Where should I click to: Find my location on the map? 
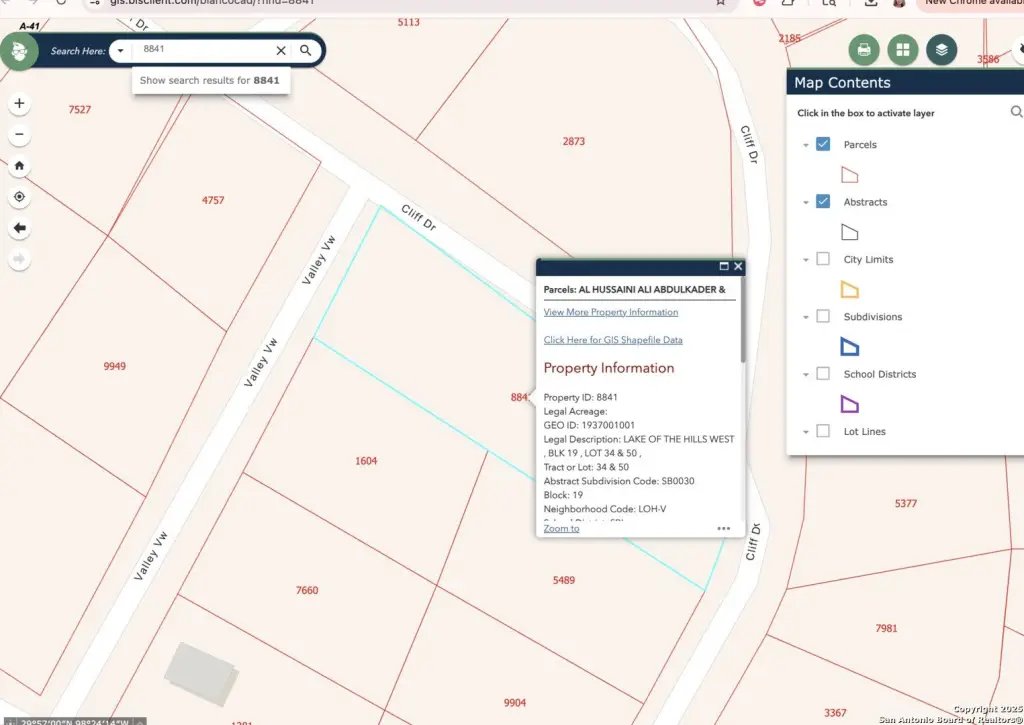tap(19, 197)
